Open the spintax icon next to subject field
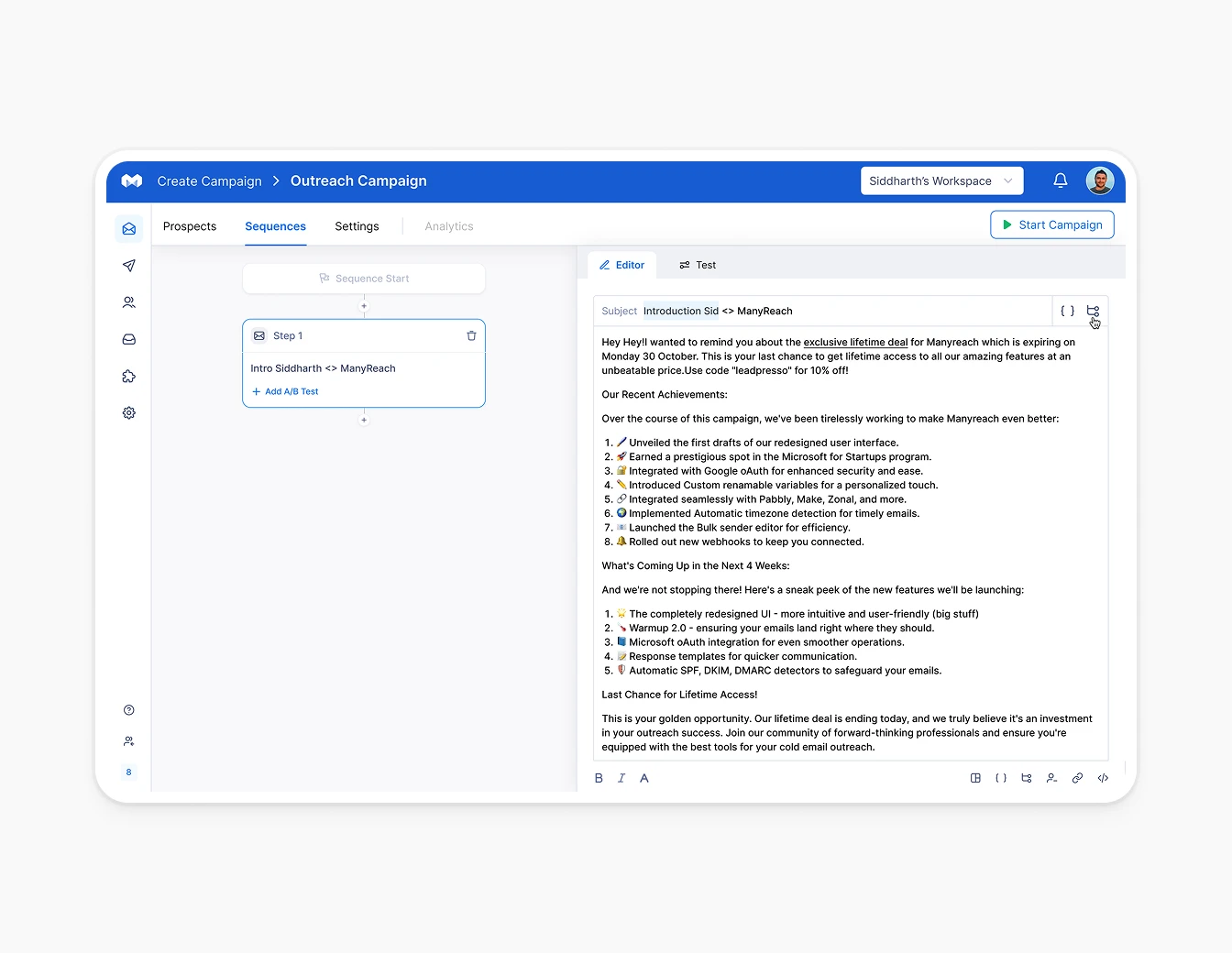Viewport: 1232px width, 953px height. tap(1092, 311)
